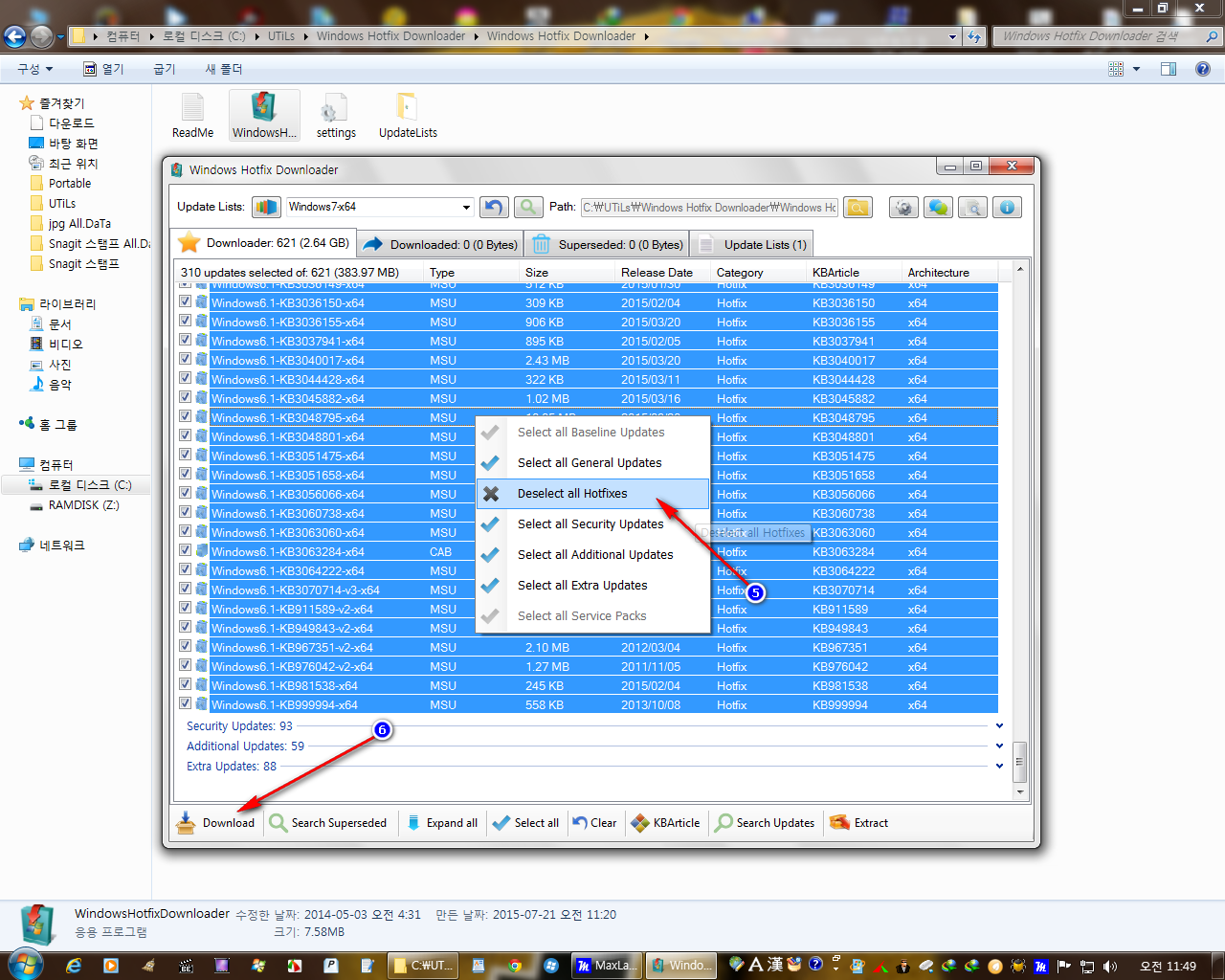Viewport: 1225px width, 980px height.
Task: Open the 구성 menu dropdown in Explorer
Action: click(35, 69)
